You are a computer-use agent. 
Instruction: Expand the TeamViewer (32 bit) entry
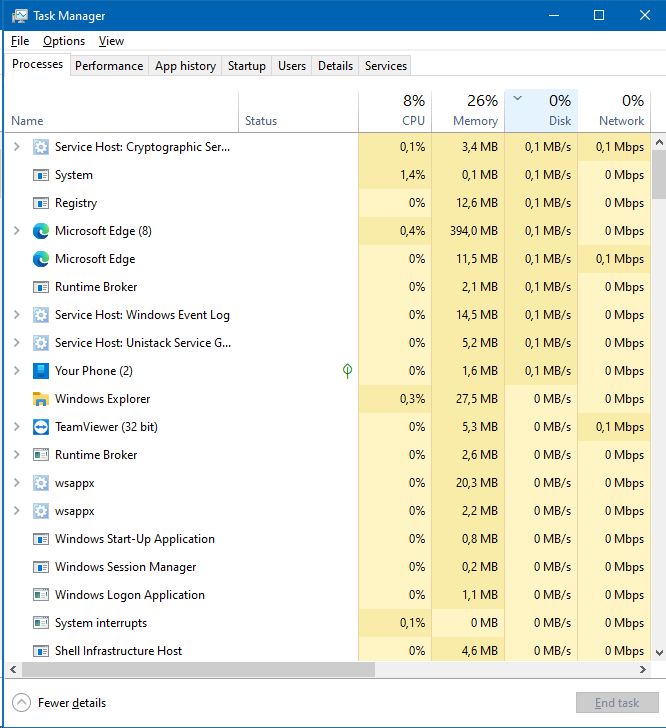click(17, 427)
